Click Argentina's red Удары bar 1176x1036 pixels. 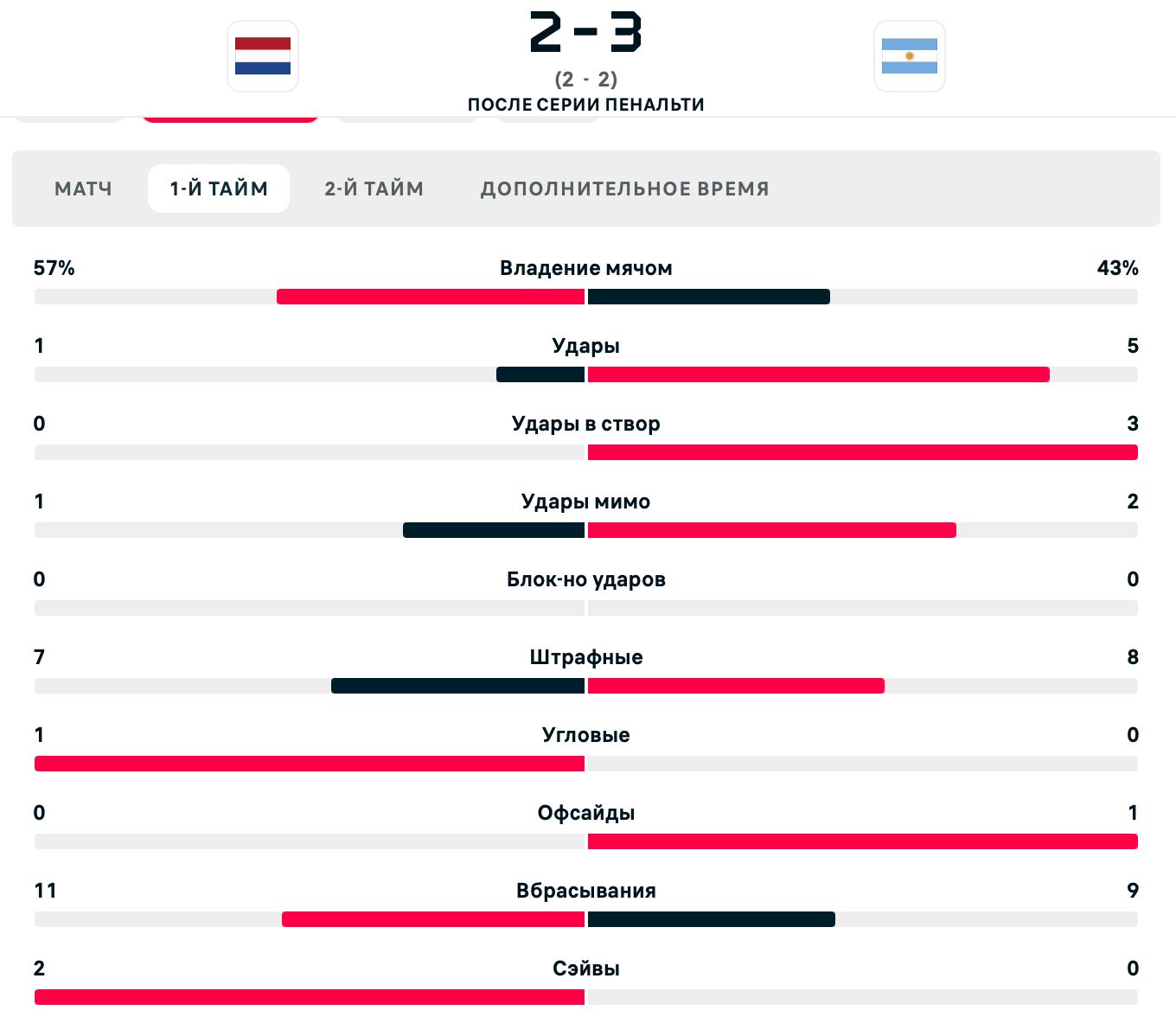point(818,374)
